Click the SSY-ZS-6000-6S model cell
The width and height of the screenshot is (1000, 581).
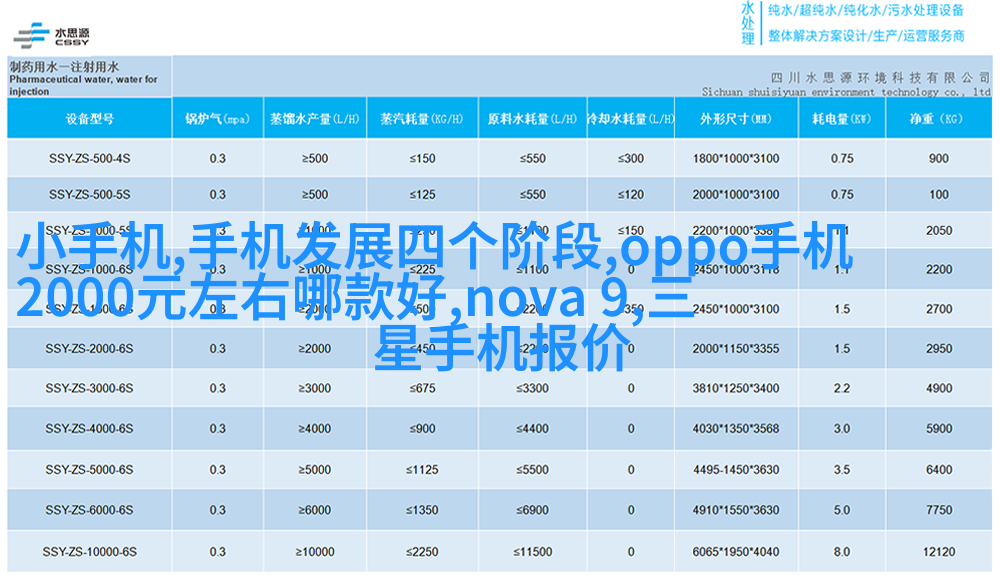(x=90, y=510)
